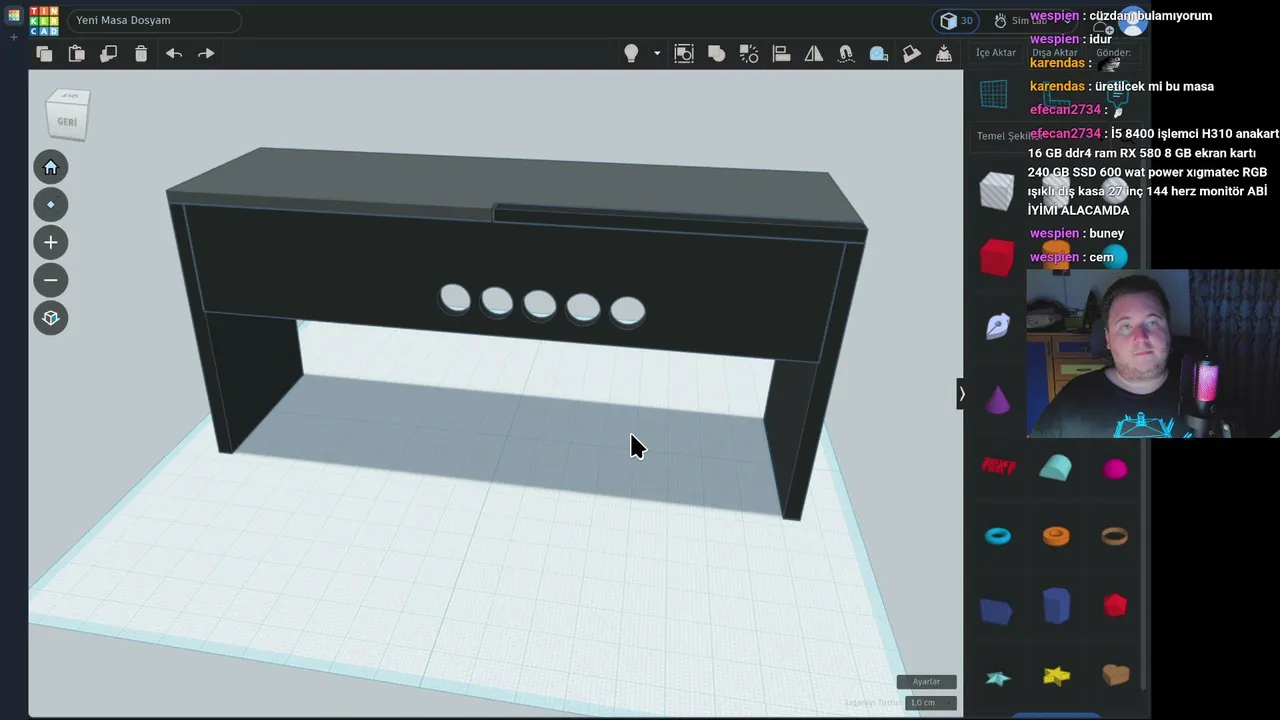Duplicate and repeat the selected shape
Screen dimensions: 1280x720
108,54
